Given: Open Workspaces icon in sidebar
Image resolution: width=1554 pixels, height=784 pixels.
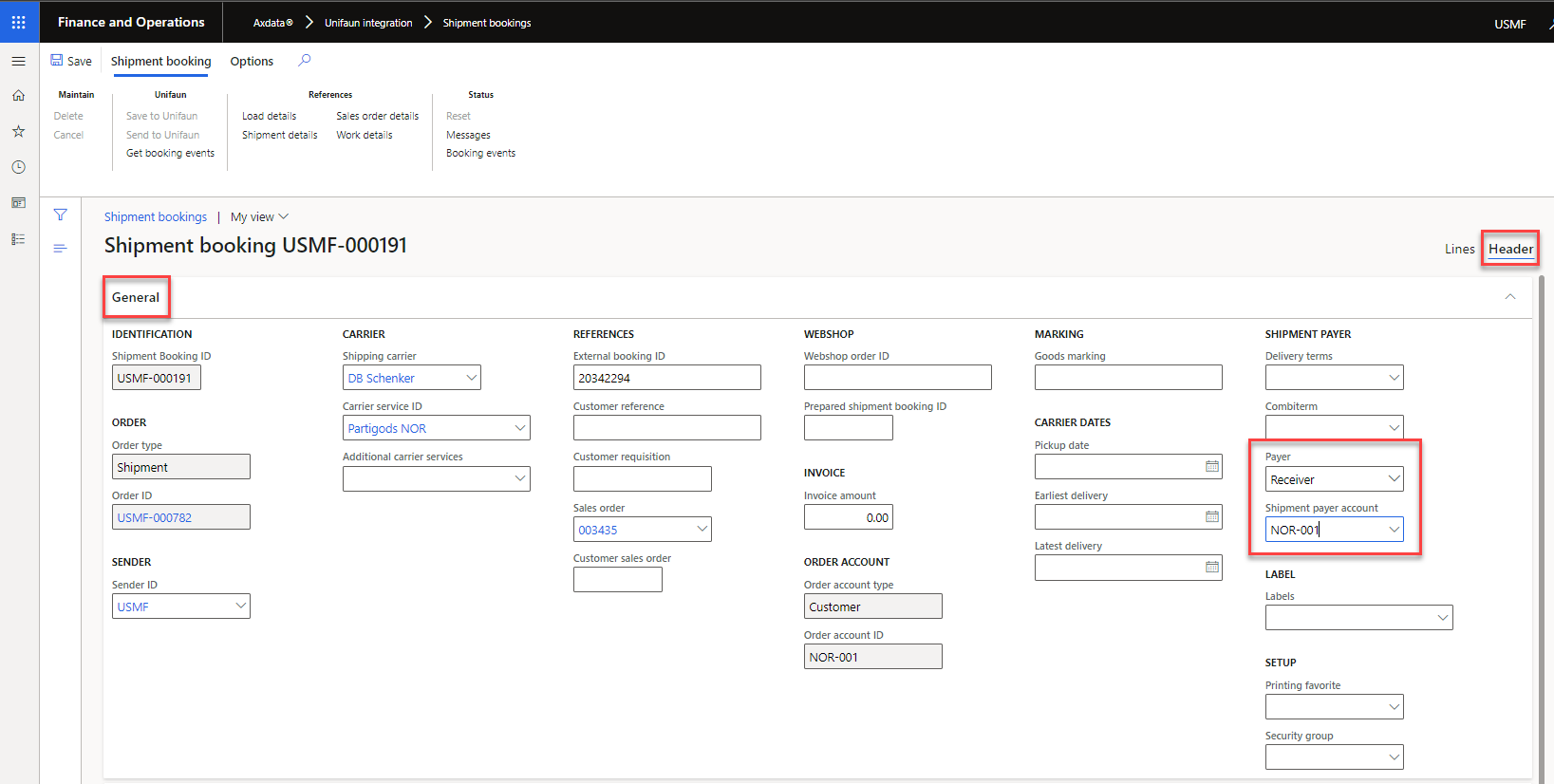Looking at the screenshot, I should point(18,203).
